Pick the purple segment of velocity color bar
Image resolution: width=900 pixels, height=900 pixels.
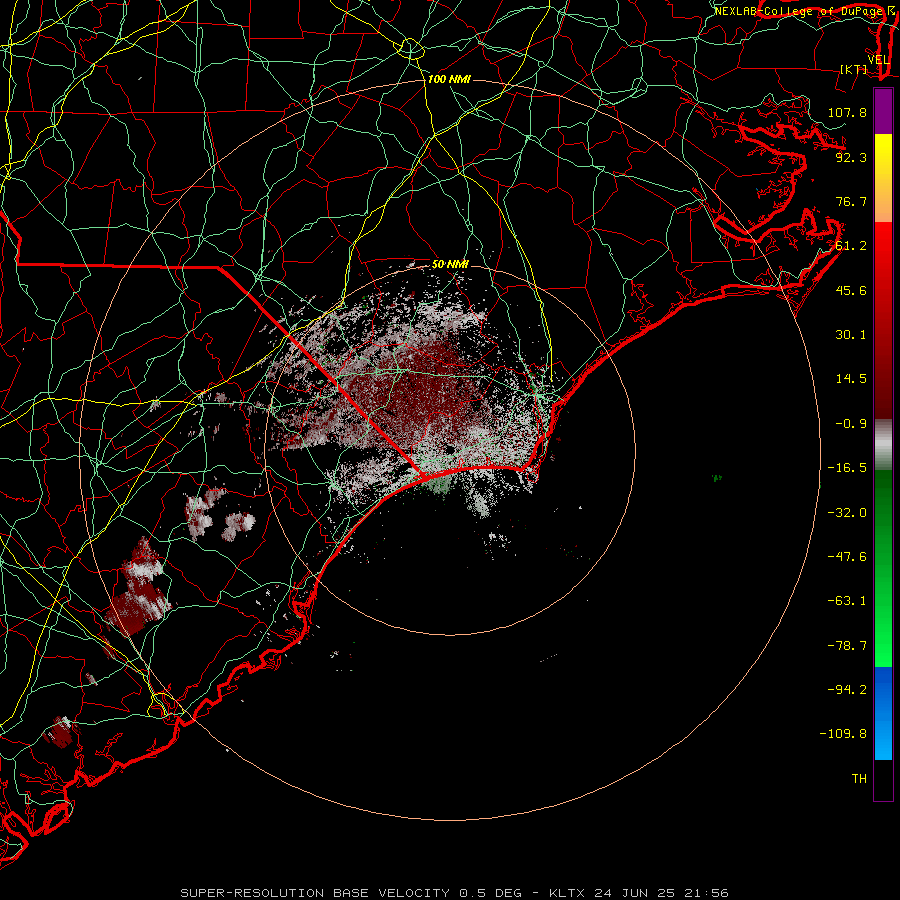coord(883,111)
